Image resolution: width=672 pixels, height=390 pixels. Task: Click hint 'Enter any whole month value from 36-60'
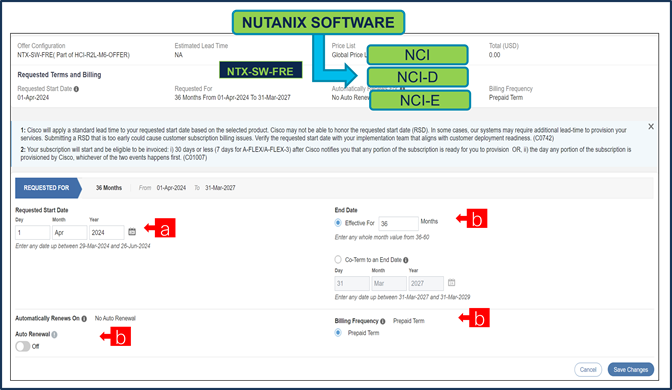pyautogui.click(x=382, y=237)
